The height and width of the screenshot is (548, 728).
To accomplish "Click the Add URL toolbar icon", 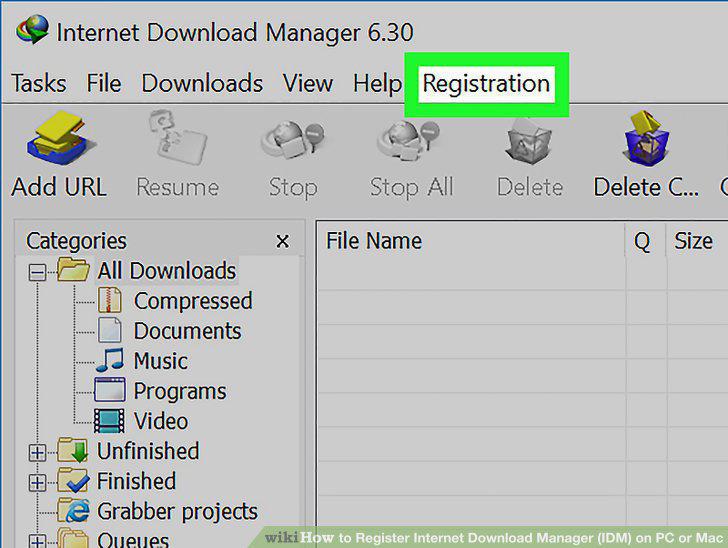I will point(61,139).
